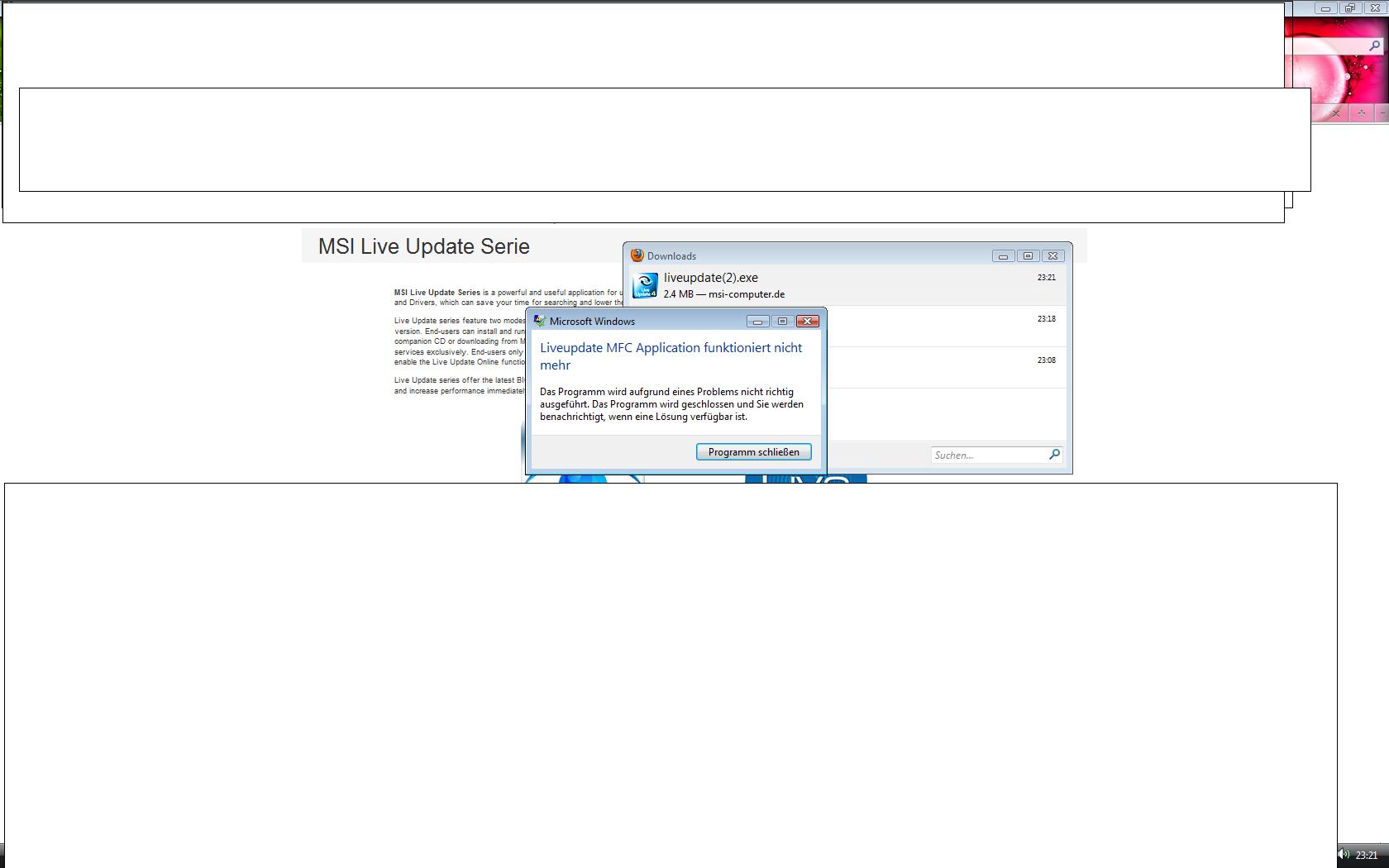Click the Microsoft Windows dialog title icon
The image size is (1389, 868).
(540, 322)
